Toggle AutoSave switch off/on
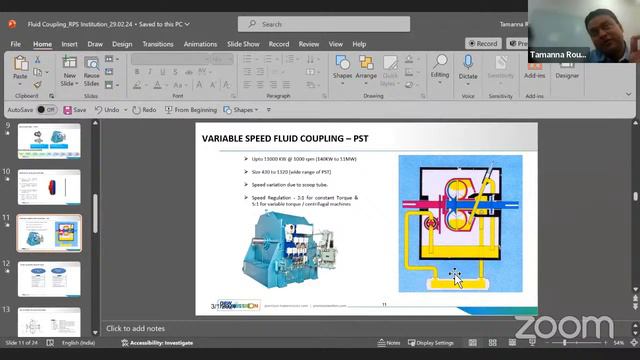The image size is (640, 360). (x=47, y=110)
